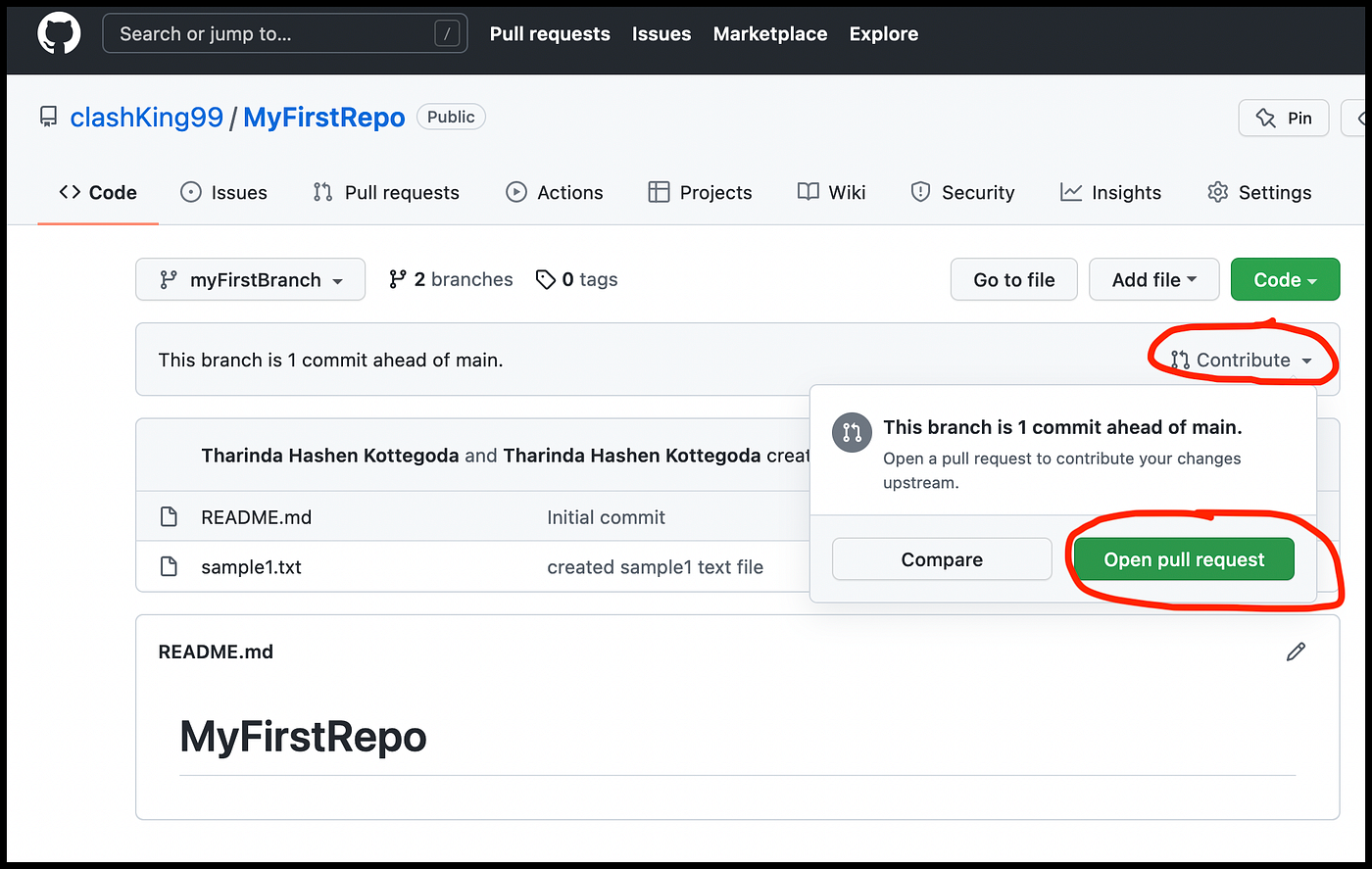Viewport: 1372px width, 869px height.
Task: View the 0 tags link
Action: pos(577,279)
